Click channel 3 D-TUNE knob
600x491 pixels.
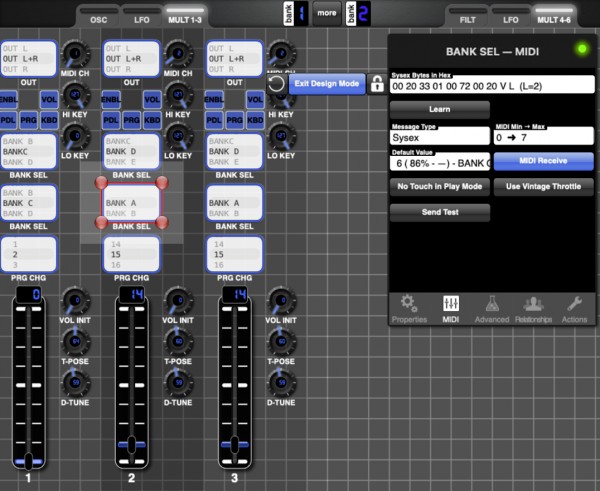(x=281, y=383)
